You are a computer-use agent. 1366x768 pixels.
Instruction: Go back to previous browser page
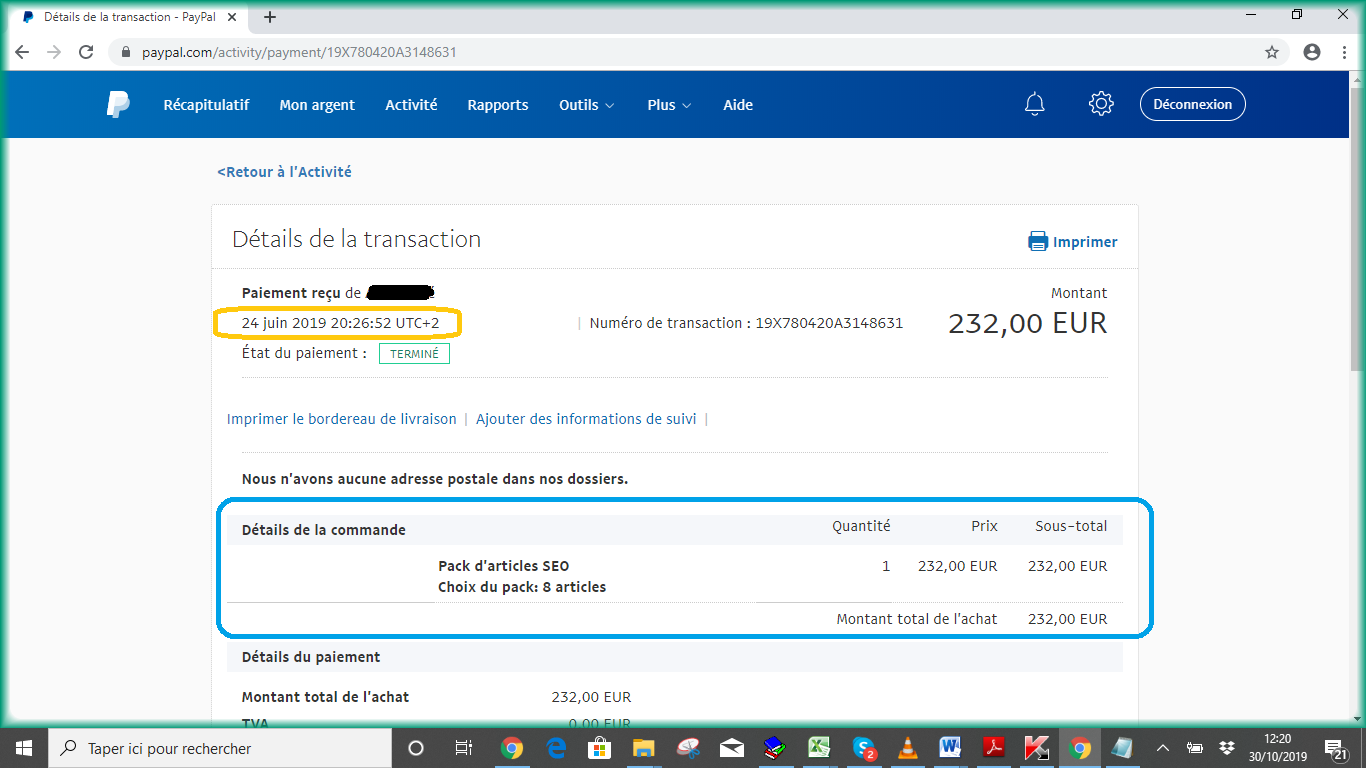point(22,52)
